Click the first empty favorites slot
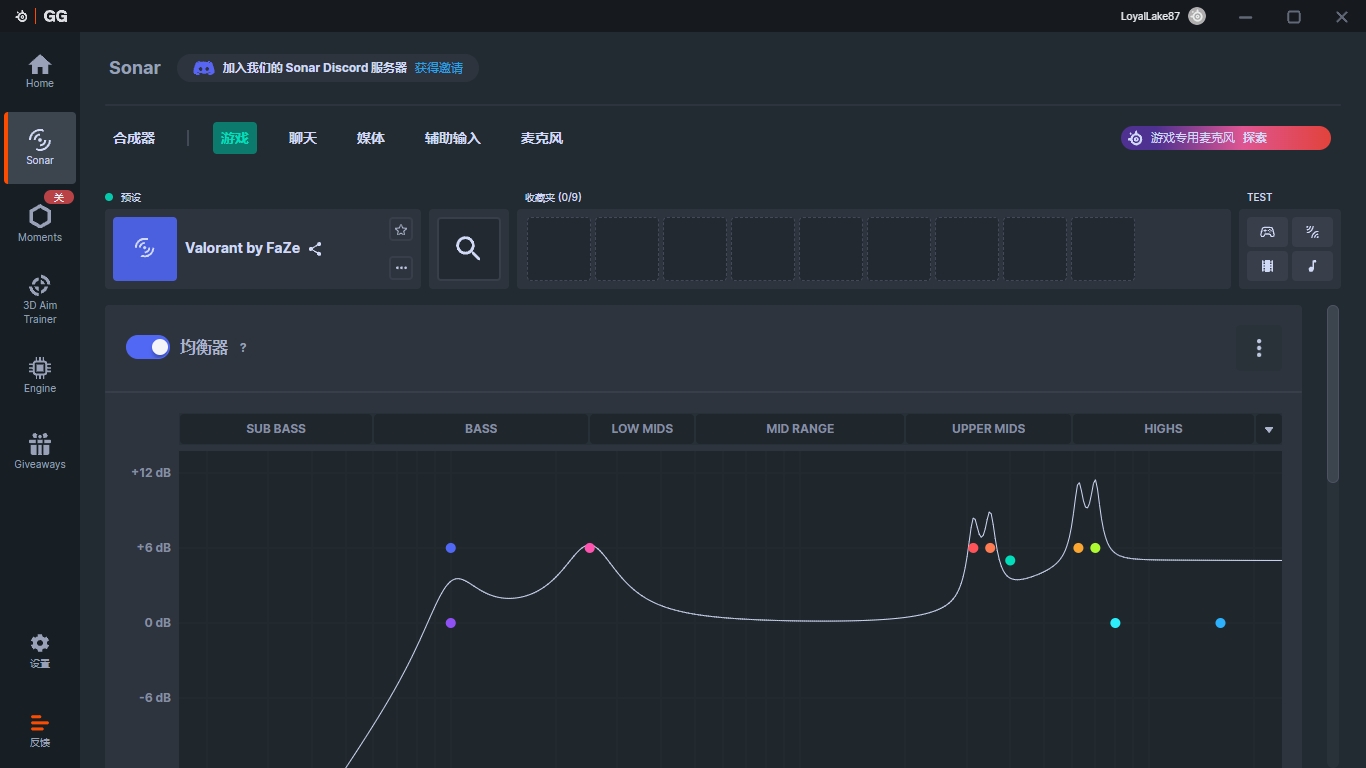1366x768 pixels. (559, 249)
